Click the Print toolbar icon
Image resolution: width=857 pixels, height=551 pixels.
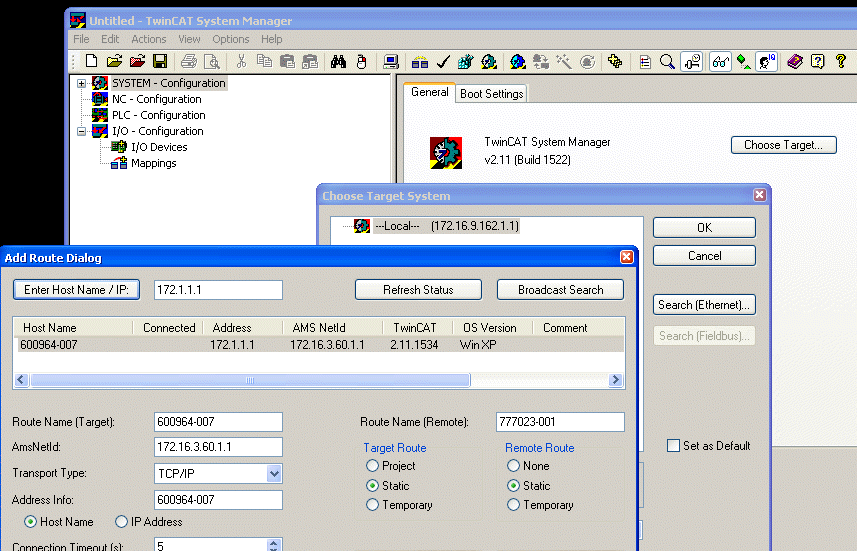(x=189, y=61)
